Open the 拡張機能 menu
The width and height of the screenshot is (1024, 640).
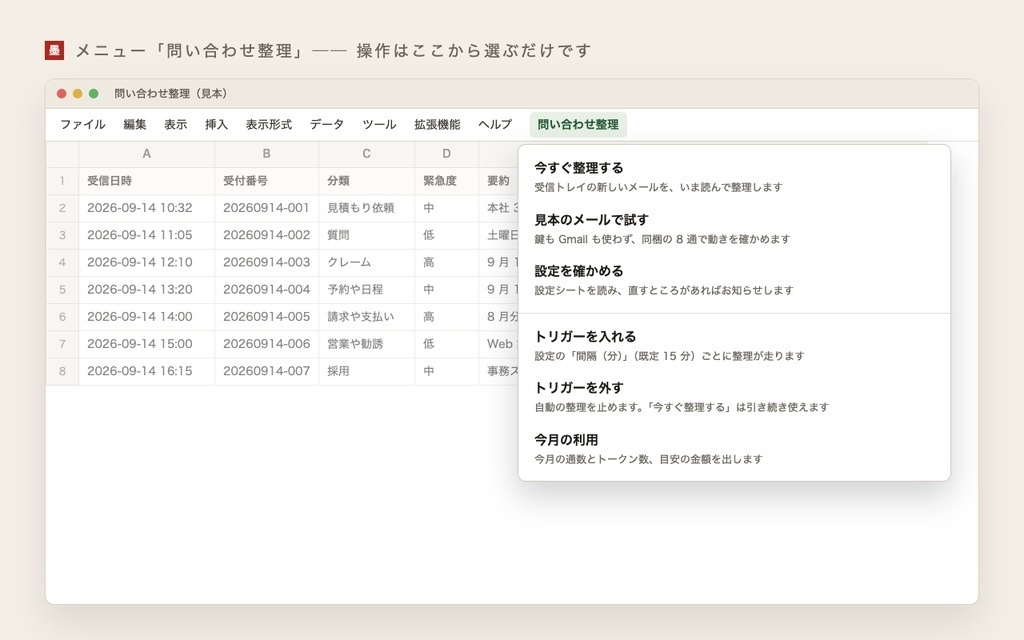(437, 124)
